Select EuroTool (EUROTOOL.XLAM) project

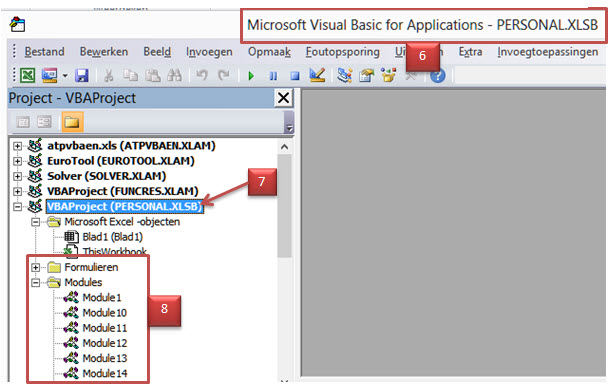121,161
